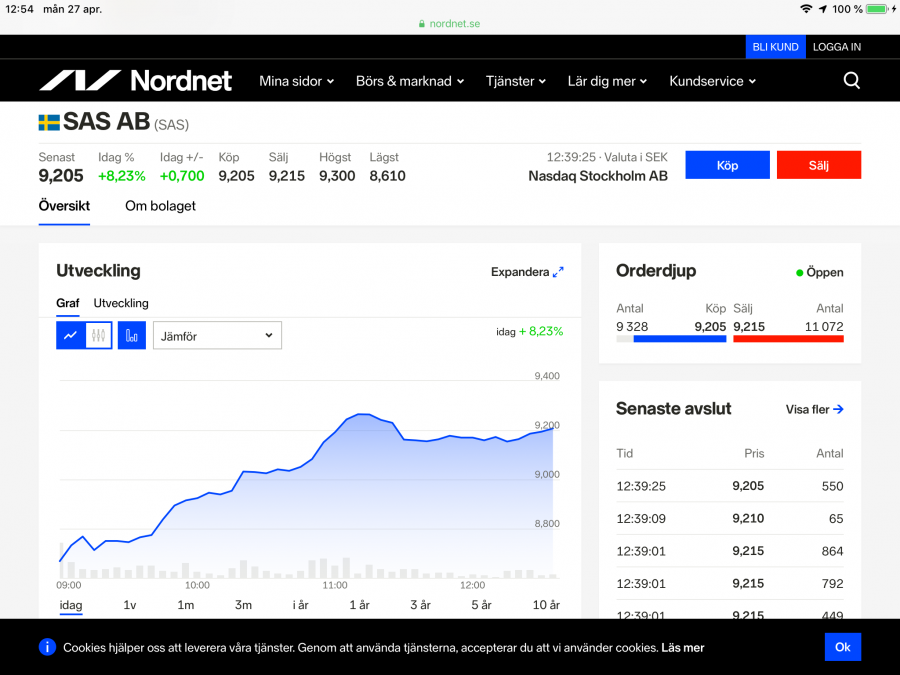Click the Nordnet logo
The image size is (900, 675).
[x=135, y=81]
